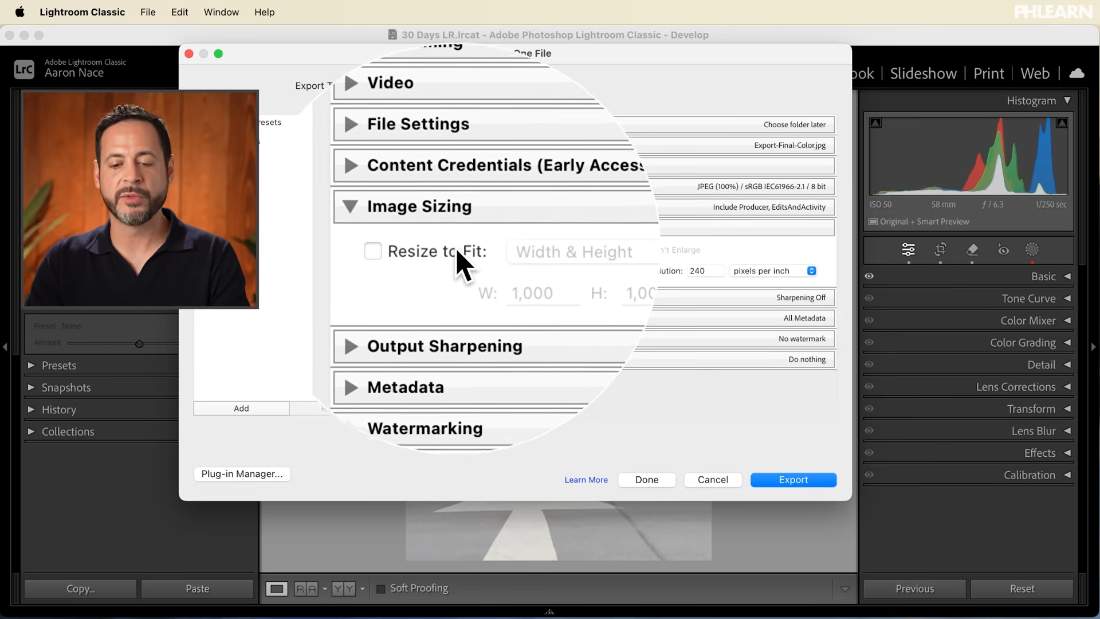Click the Done button
Image resolution: width=1100 pixels, height=619 pixels.
647,480
